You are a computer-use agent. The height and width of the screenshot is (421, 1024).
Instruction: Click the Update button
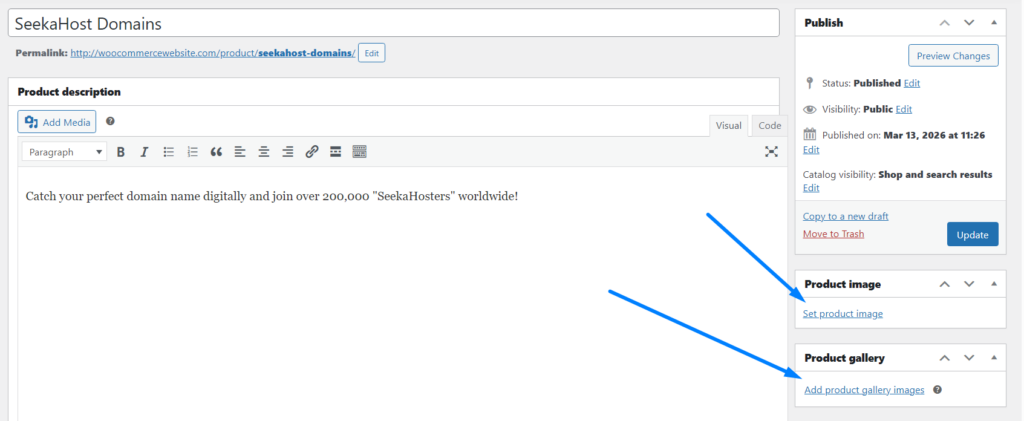pyautogui.click(x=972, y=235)
